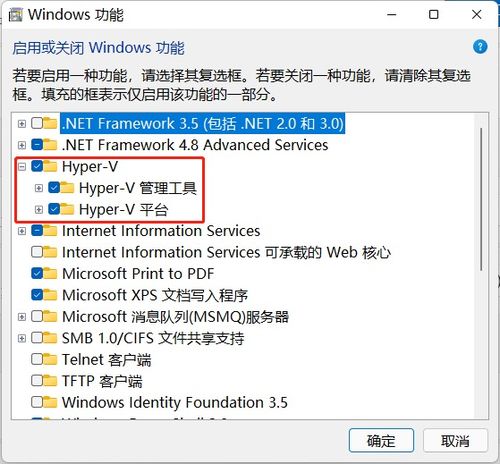Enable the .NET Framework 3.5 checkbox
Screen dimensions: 500x464
(x=37, y=123)
